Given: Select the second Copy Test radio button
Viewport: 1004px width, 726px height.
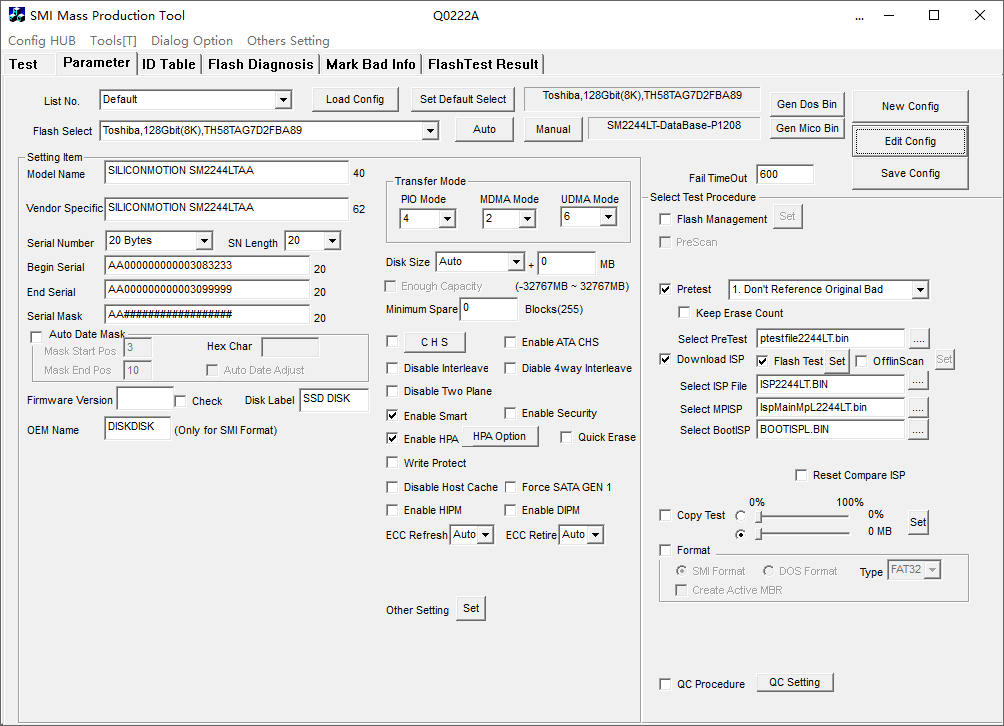Looking at the screenshot, I should pyautogui.click(x=740, y=534).
